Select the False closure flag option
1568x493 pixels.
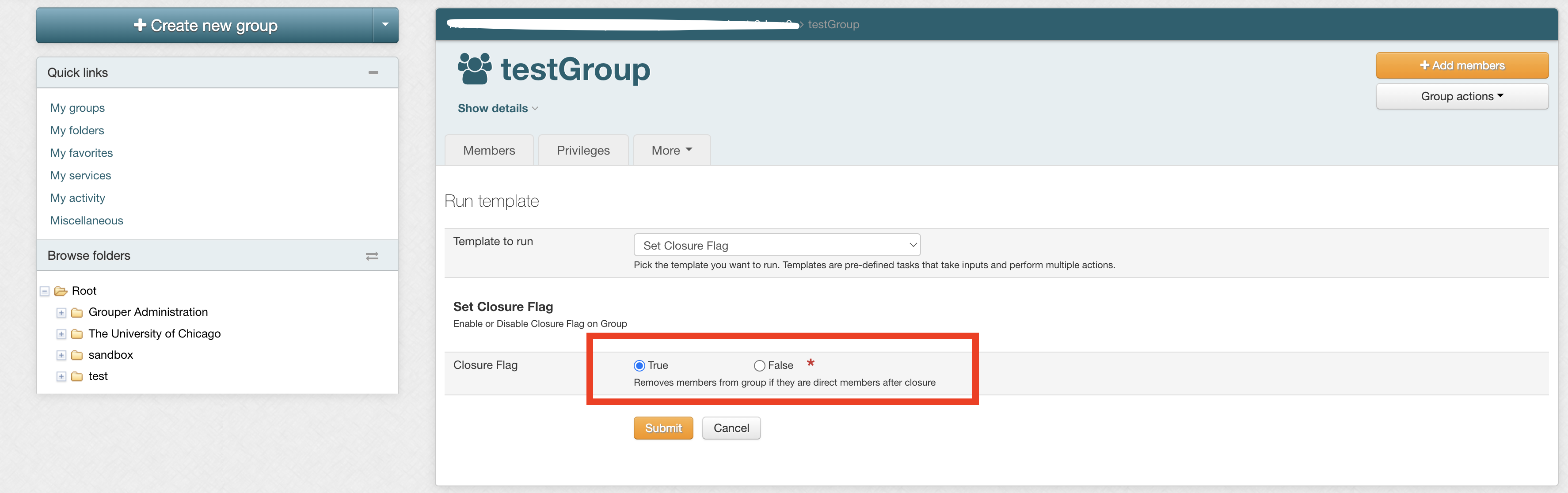coord(759,366)
